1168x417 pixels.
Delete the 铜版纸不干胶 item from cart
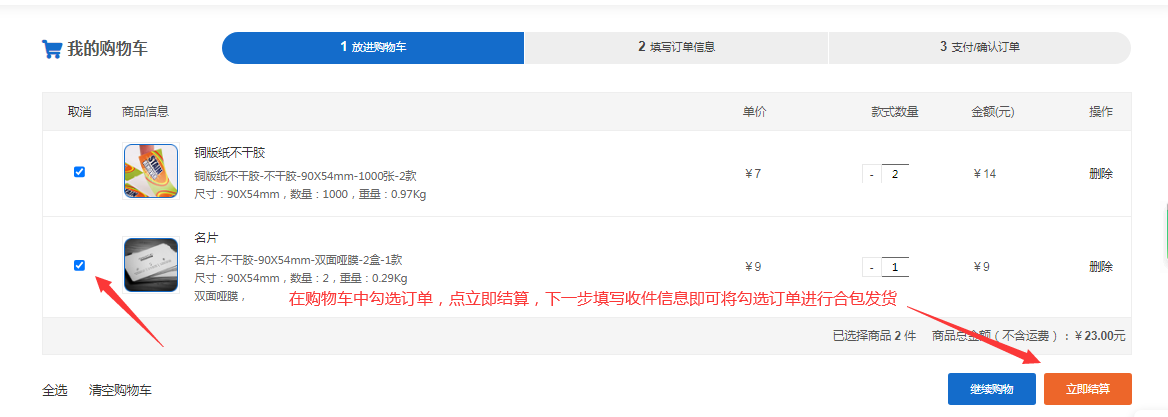coord(1100,174)
